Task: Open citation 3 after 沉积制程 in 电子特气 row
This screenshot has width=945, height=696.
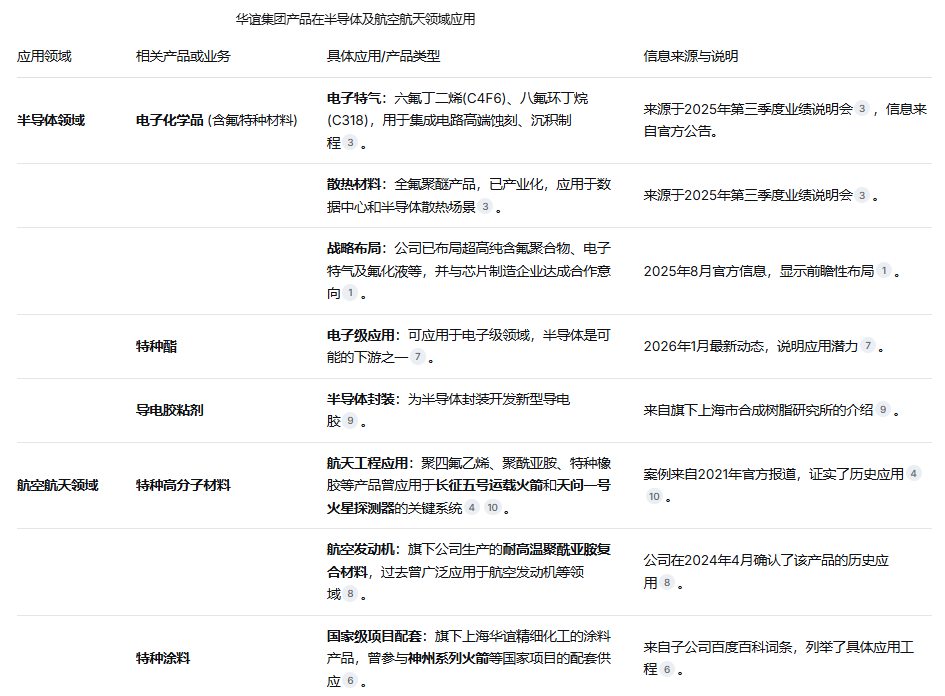Action: tap(350, 143)
